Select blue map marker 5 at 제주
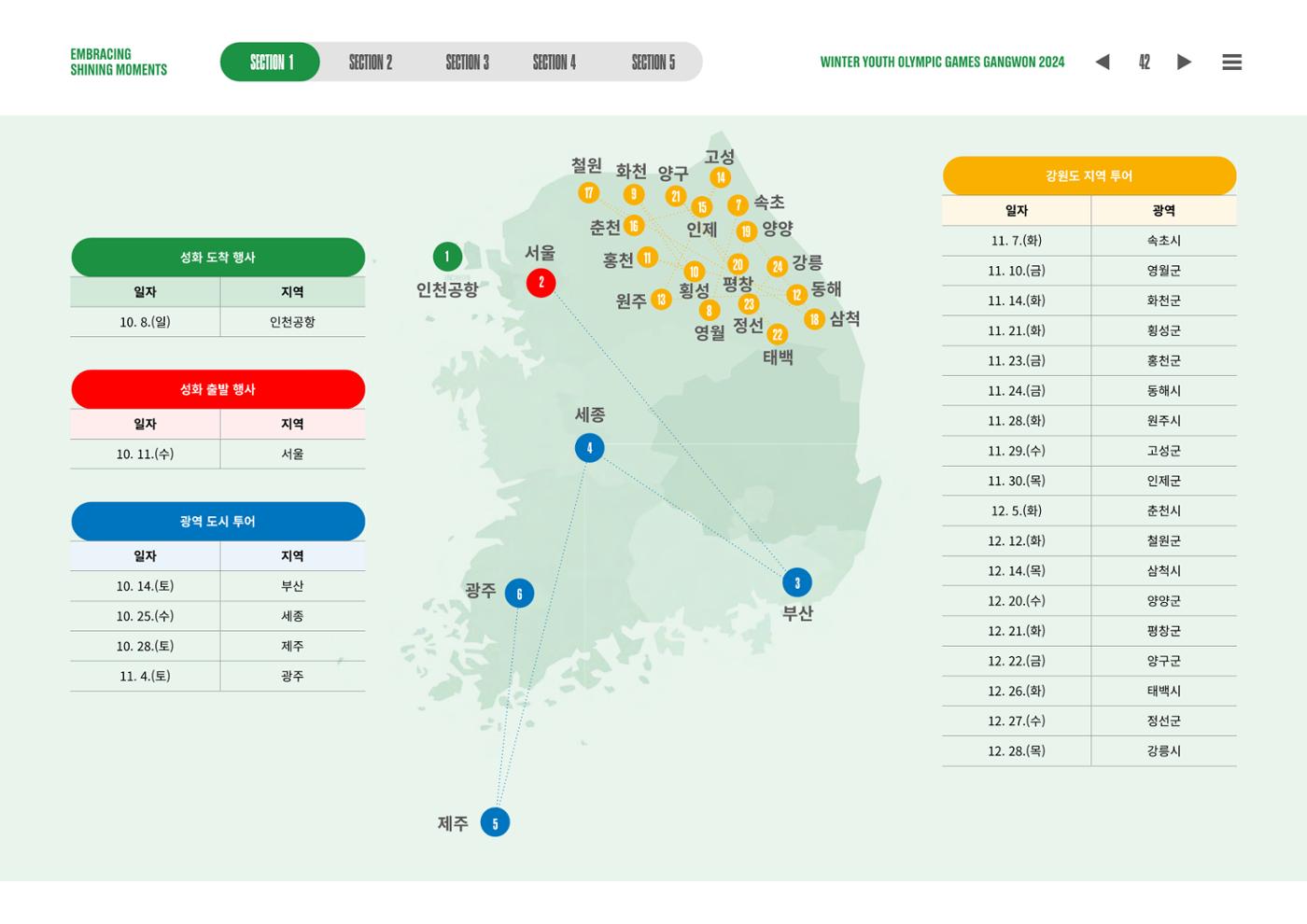The image size is (1307, 924). click(x=495, y=822)
